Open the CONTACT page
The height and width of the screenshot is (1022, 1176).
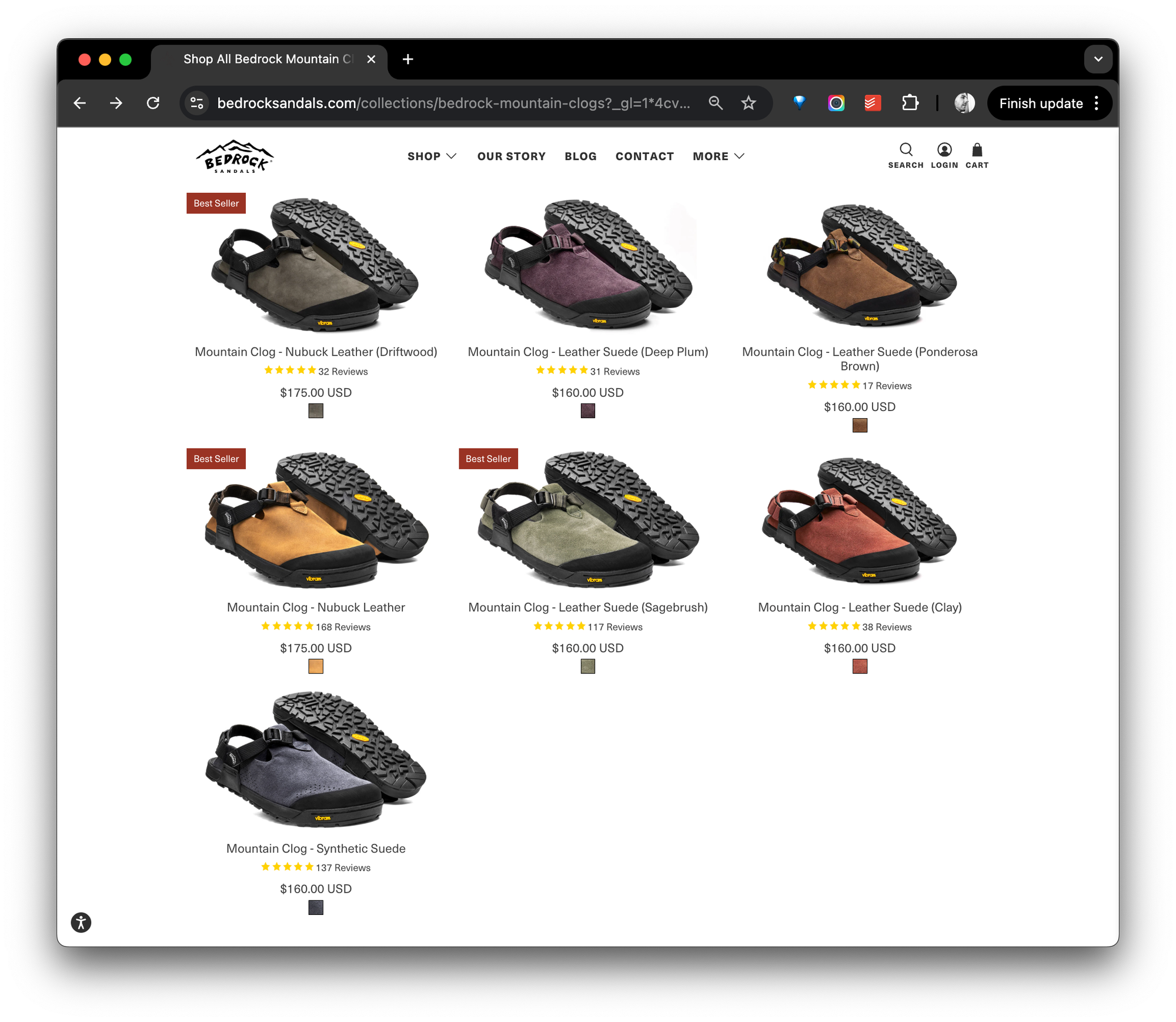644,156
